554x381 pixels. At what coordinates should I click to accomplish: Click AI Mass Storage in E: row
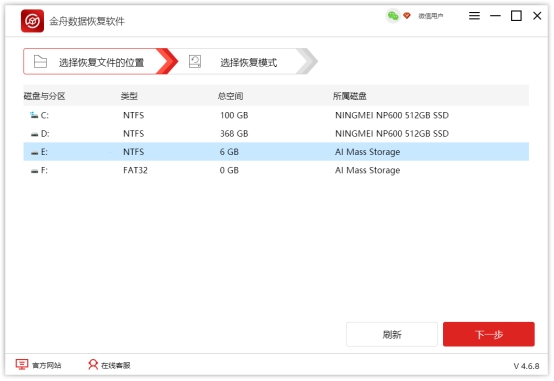367,152
